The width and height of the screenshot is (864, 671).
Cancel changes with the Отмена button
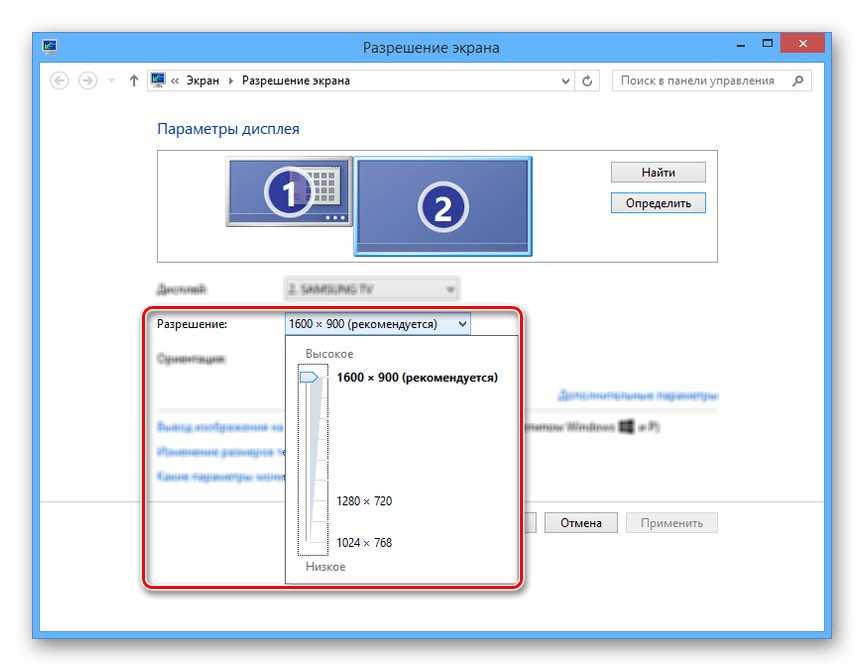click(x=580, y=523)
